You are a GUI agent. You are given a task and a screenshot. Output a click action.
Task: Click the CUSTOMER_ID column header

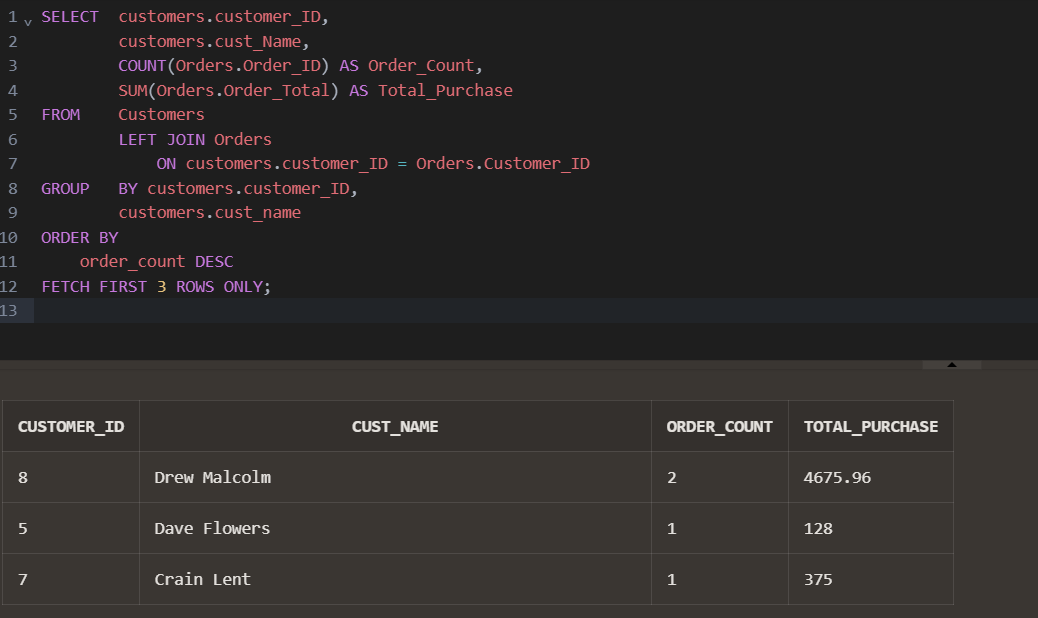coord(71,427)
